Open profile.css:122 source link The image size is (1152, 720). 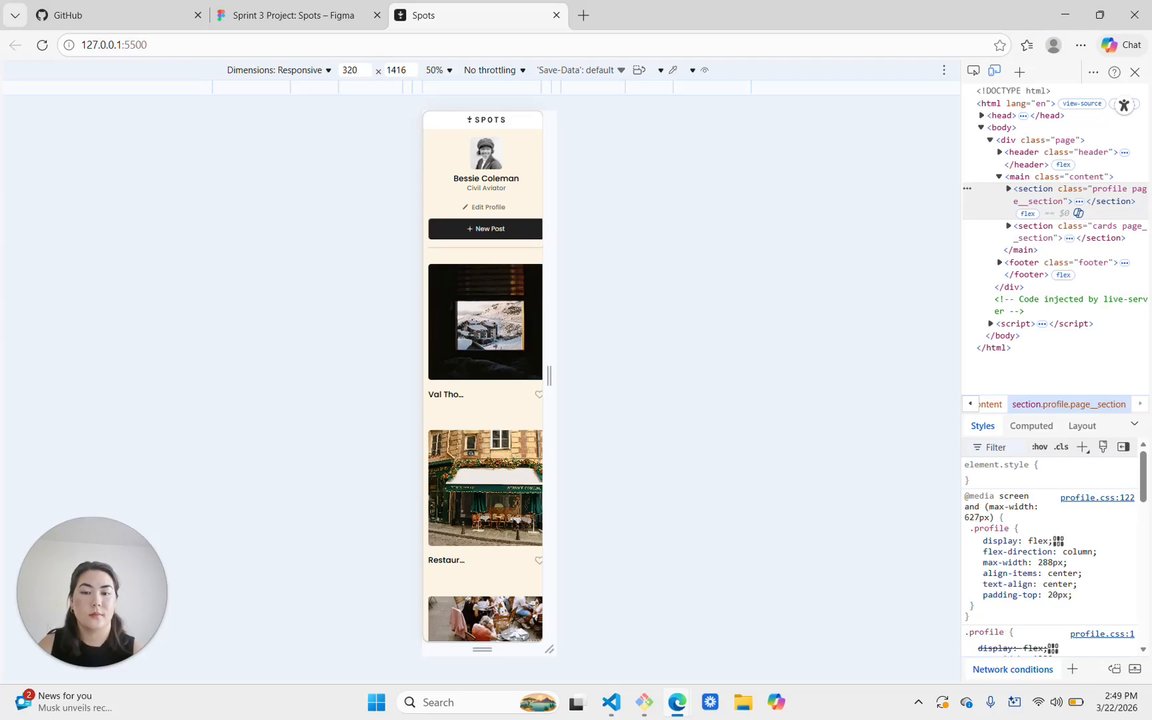[x=1097, y=497]
